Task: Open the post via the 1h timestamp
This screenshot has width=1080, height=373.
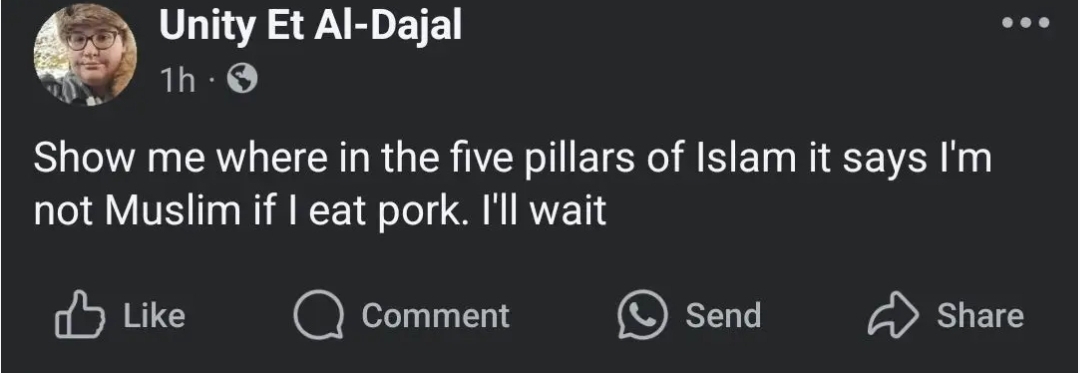Action: [176, 81]
